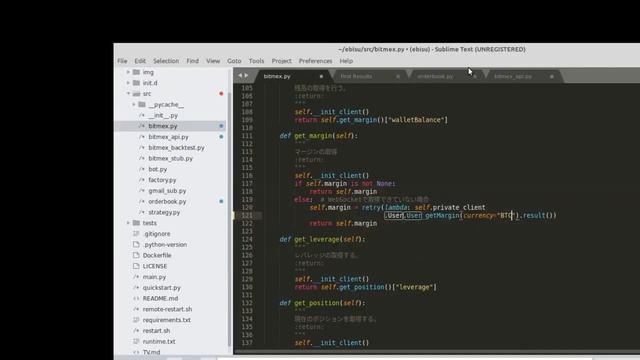Switch to the bitmex_api.py tab
Screen dimensions: 640x360
pyautogui.click(x=513, y=76)
